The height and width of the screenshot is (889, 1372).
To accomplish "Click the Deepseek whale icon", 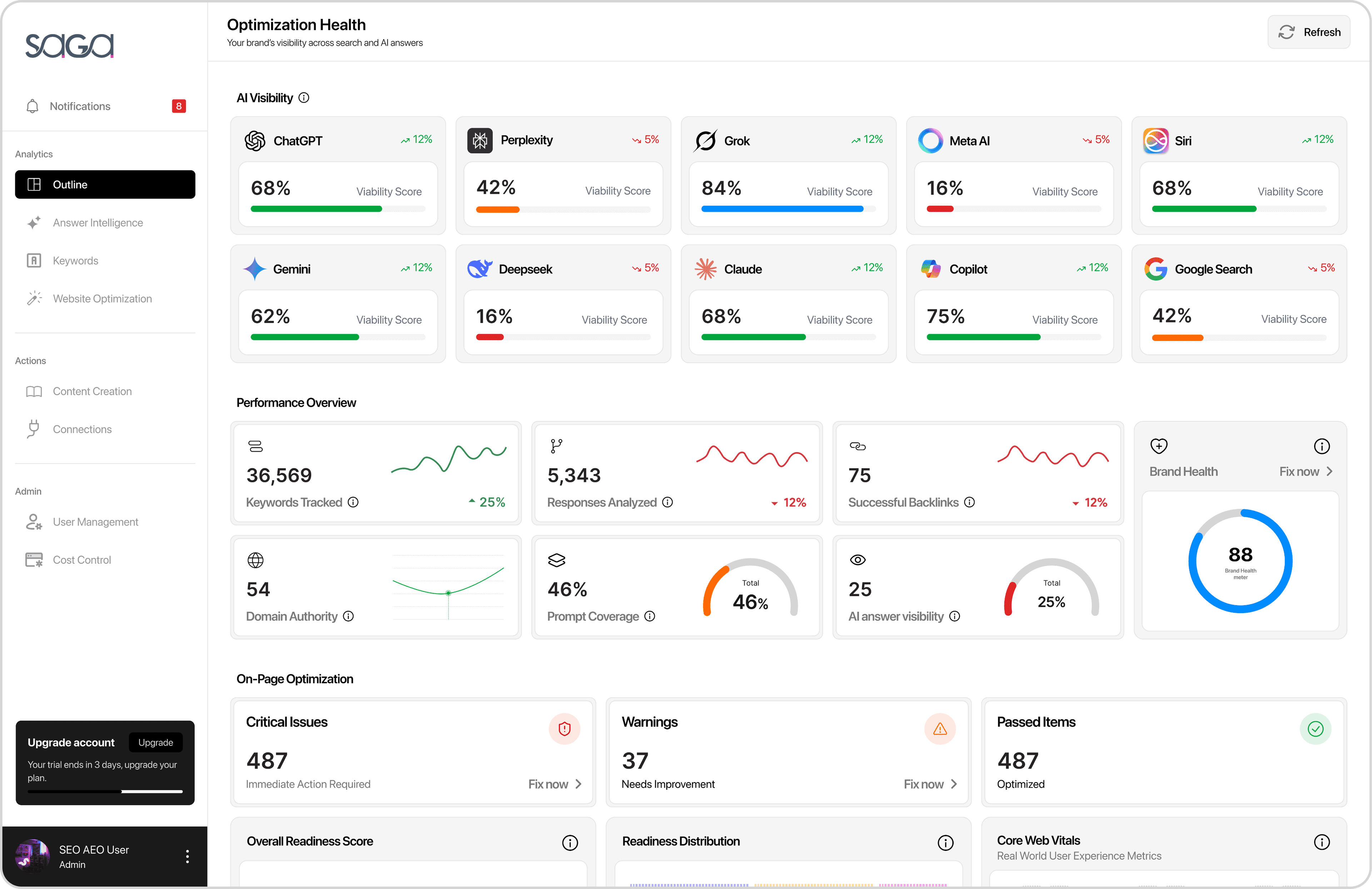I will pyautogui.click(x=479, y=269).
